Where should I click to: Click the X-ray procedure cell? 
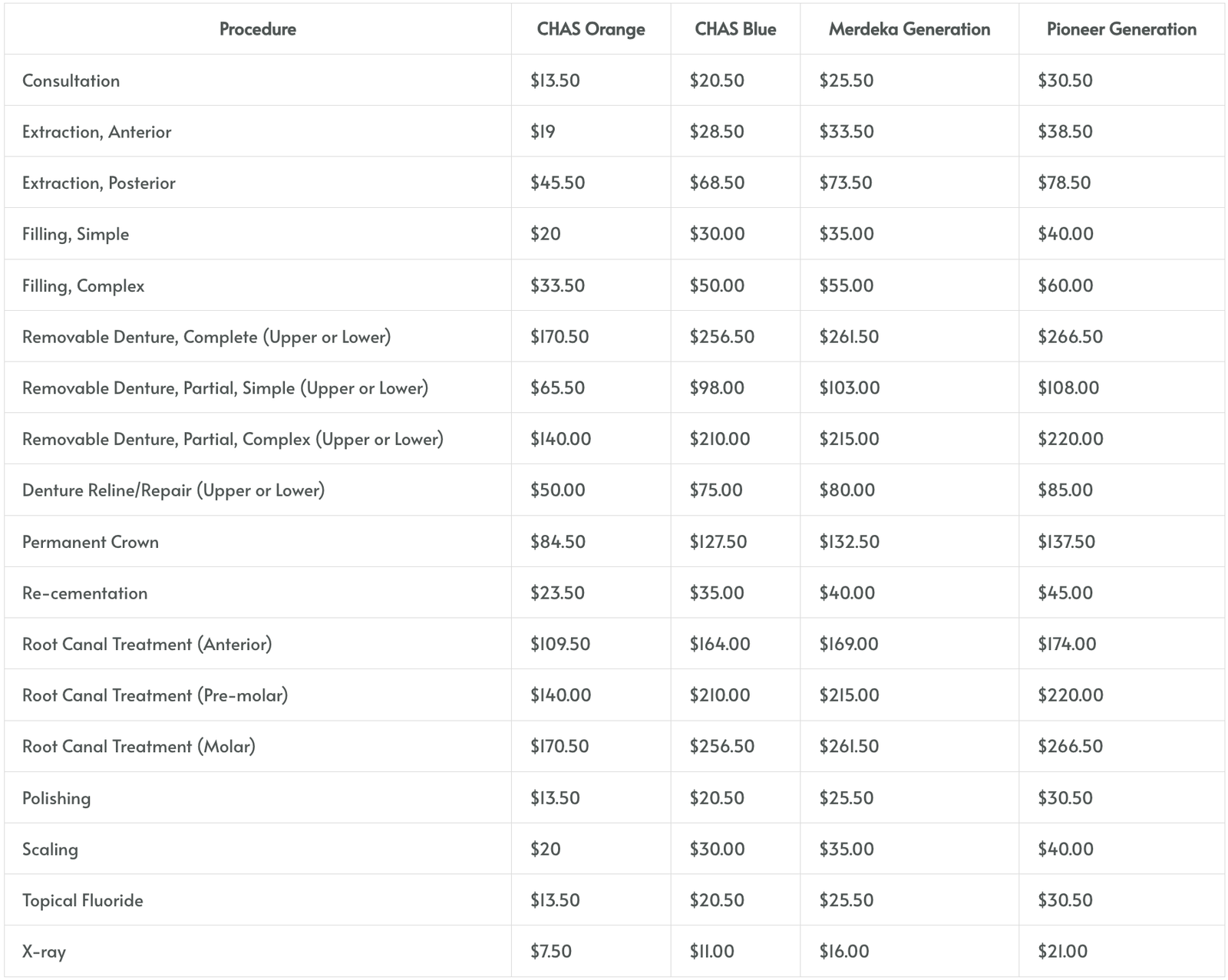pos(45,952)
